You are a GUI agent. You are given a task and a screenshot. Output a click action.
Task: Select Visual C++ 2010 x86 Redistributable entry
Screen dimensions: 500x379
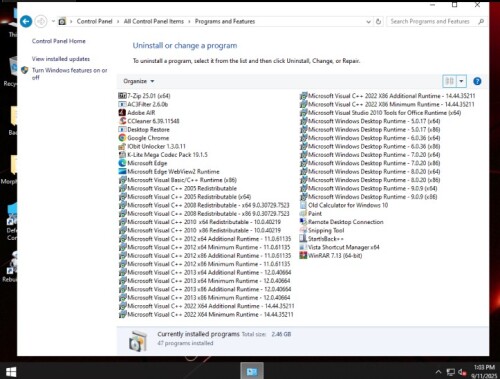200,230
